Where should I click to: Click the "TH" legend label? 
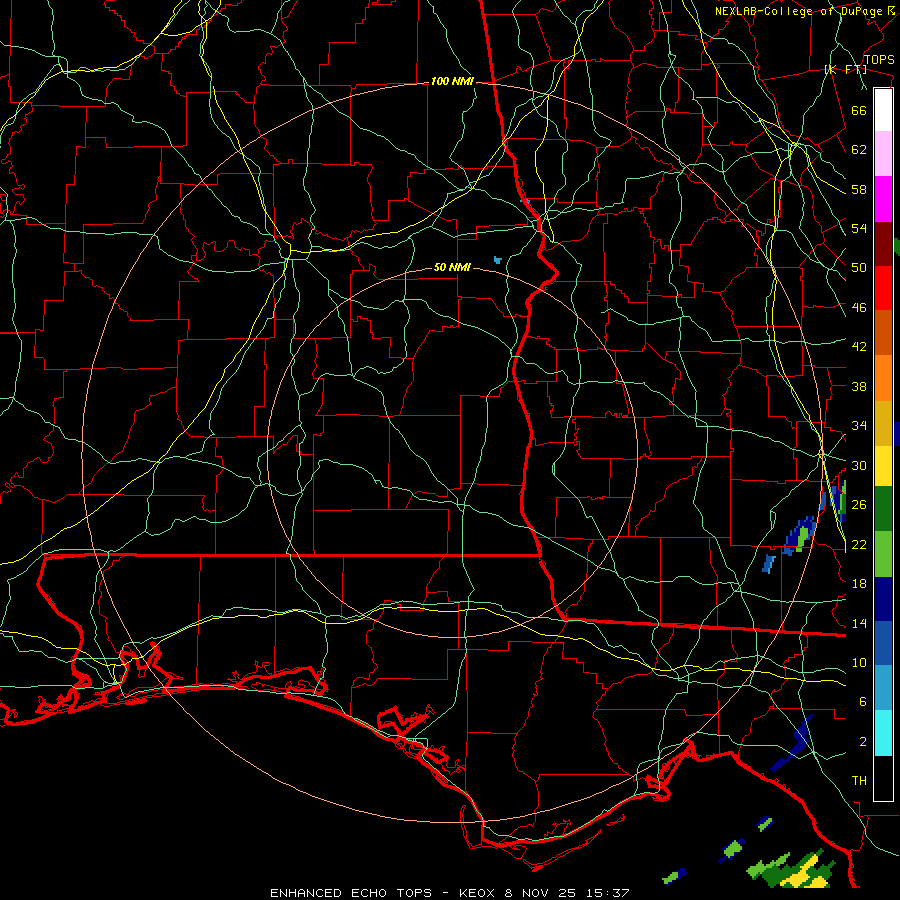[x=859, y=781]
